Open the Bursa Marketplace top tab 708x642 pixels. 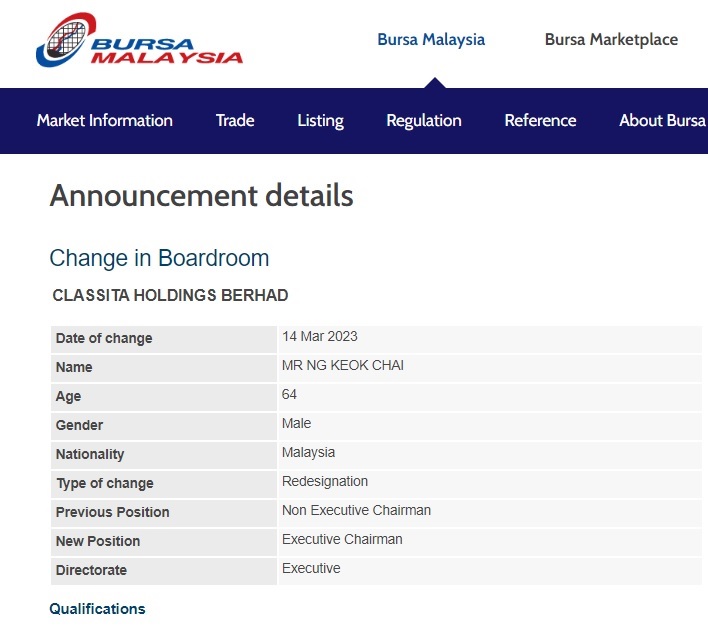pos(611,40)
